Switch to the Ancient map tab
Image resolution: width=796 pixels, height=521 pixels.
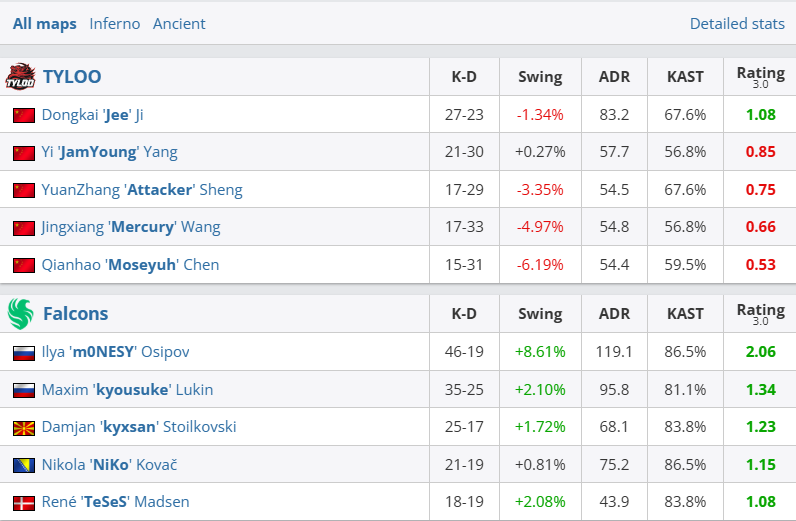coord(179,23)
